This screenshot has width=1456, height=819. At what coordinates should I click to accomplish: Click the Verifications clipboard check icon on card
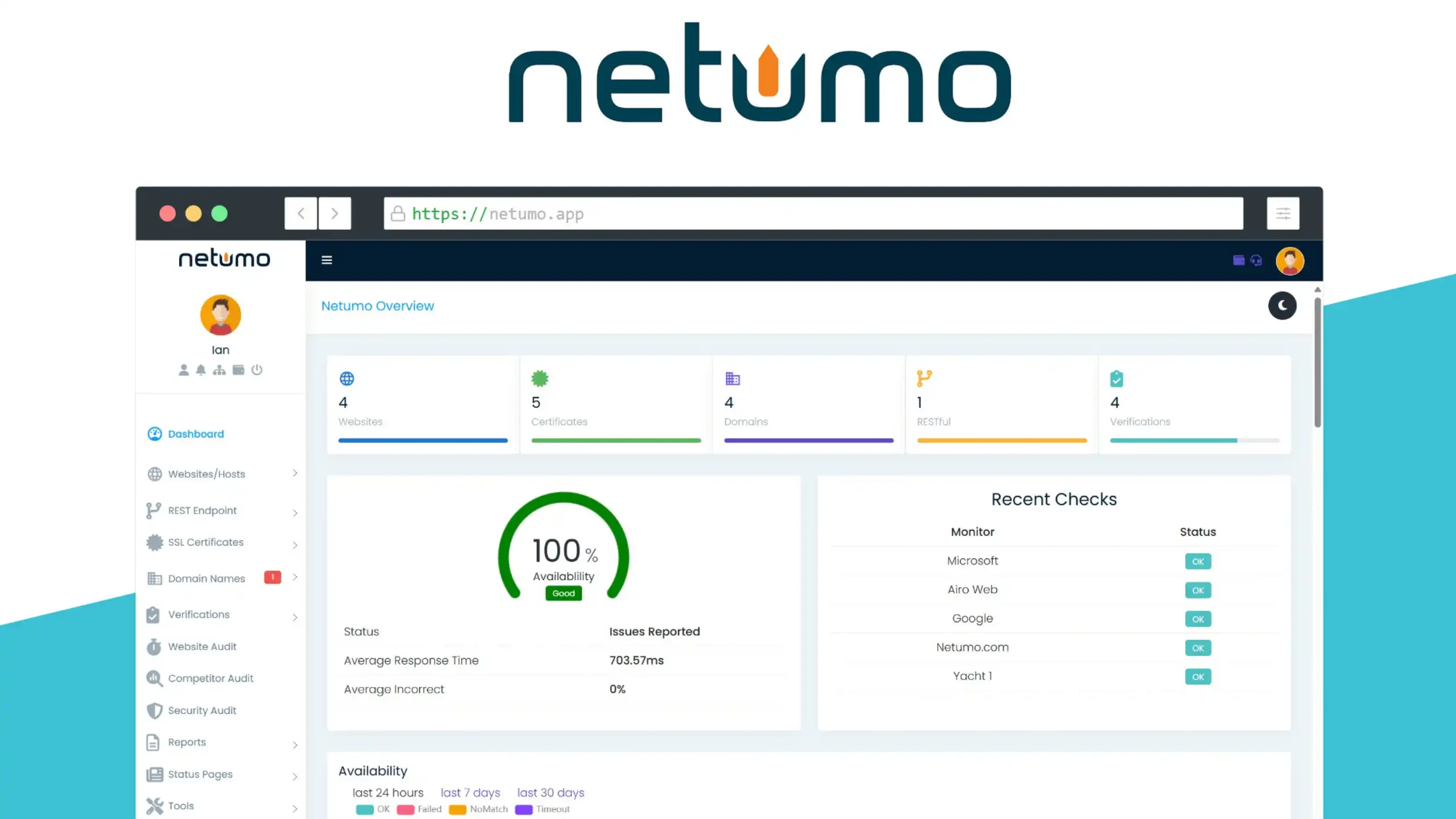coord(1116,378)
